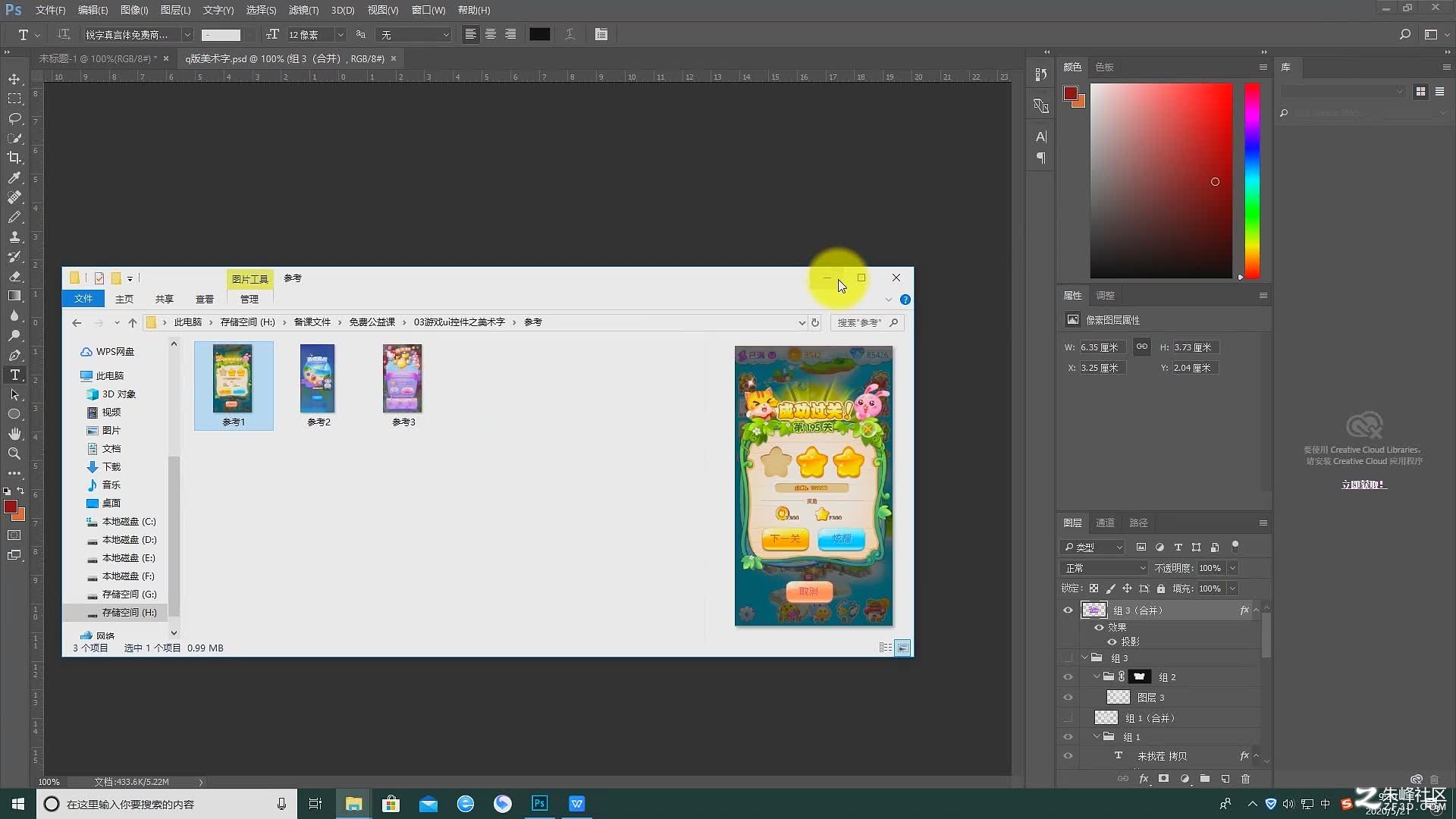Click the delete layer trash icon
The image size is (1456, 819).
[x=1245, y=779]
